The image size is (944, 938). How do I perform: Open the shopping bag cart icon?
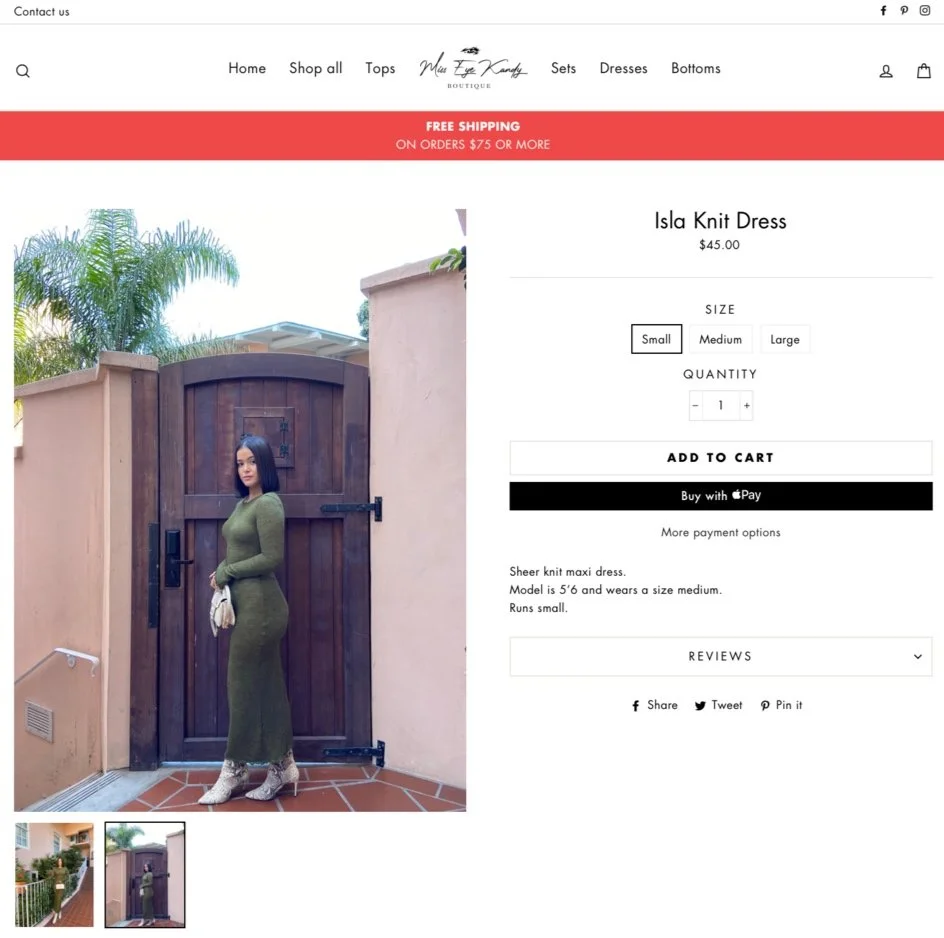point(924,70)
